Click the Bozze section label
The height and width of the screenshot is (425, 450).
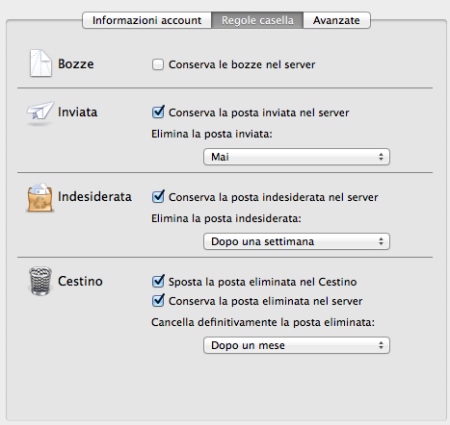[76, 64]
